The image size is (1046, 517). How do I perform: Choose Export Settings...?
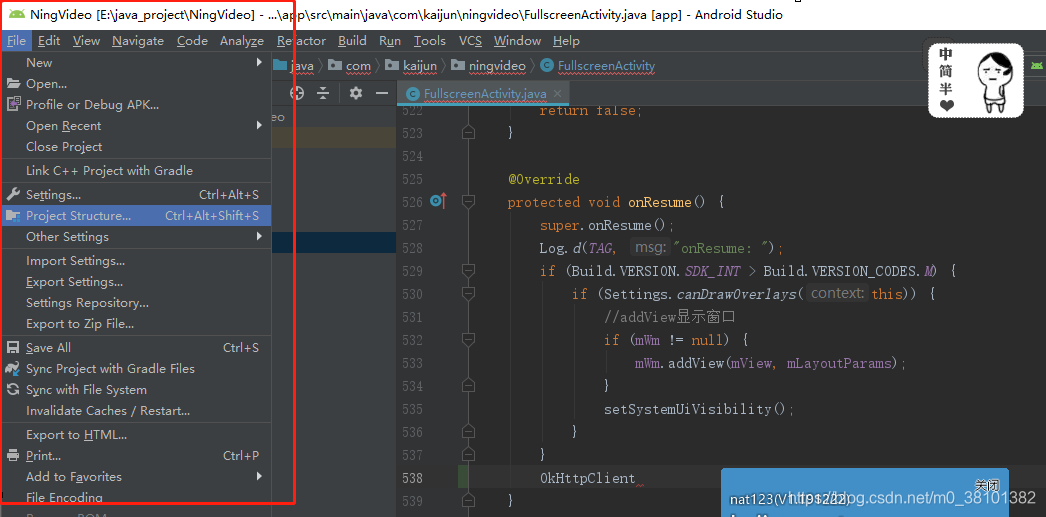tap(136, 282)
